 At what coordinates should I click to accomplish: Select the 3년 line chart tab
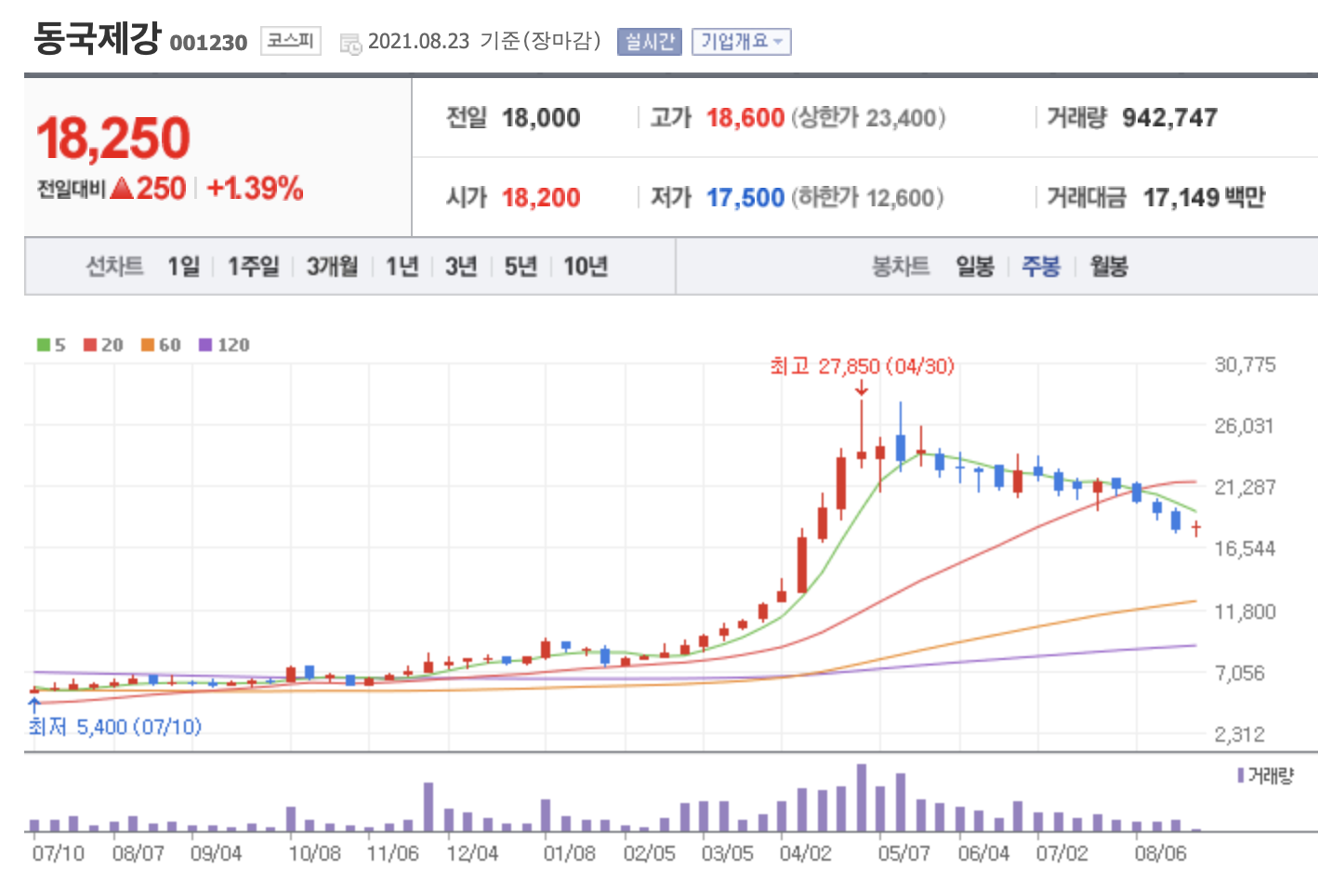pos(461,267)
